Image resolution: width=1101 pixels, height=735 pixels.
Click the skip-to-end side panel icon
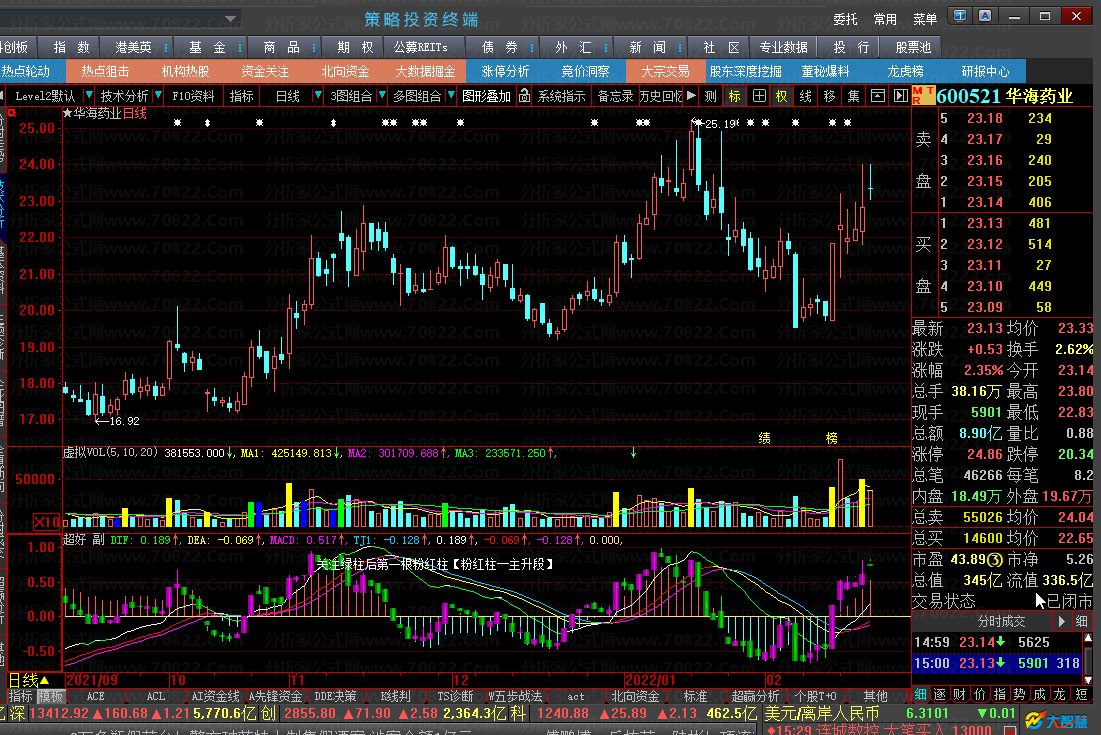pyautogui.click(x=901, y=96)
